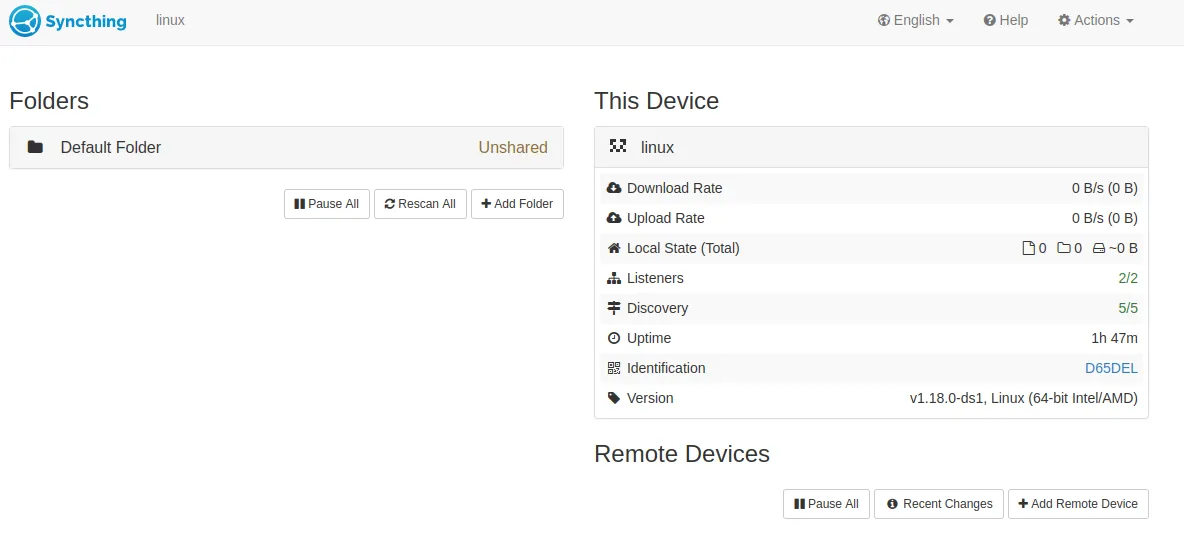Expand the Default Folder panel
The image size is (1184, 536).
coord(286,148)
